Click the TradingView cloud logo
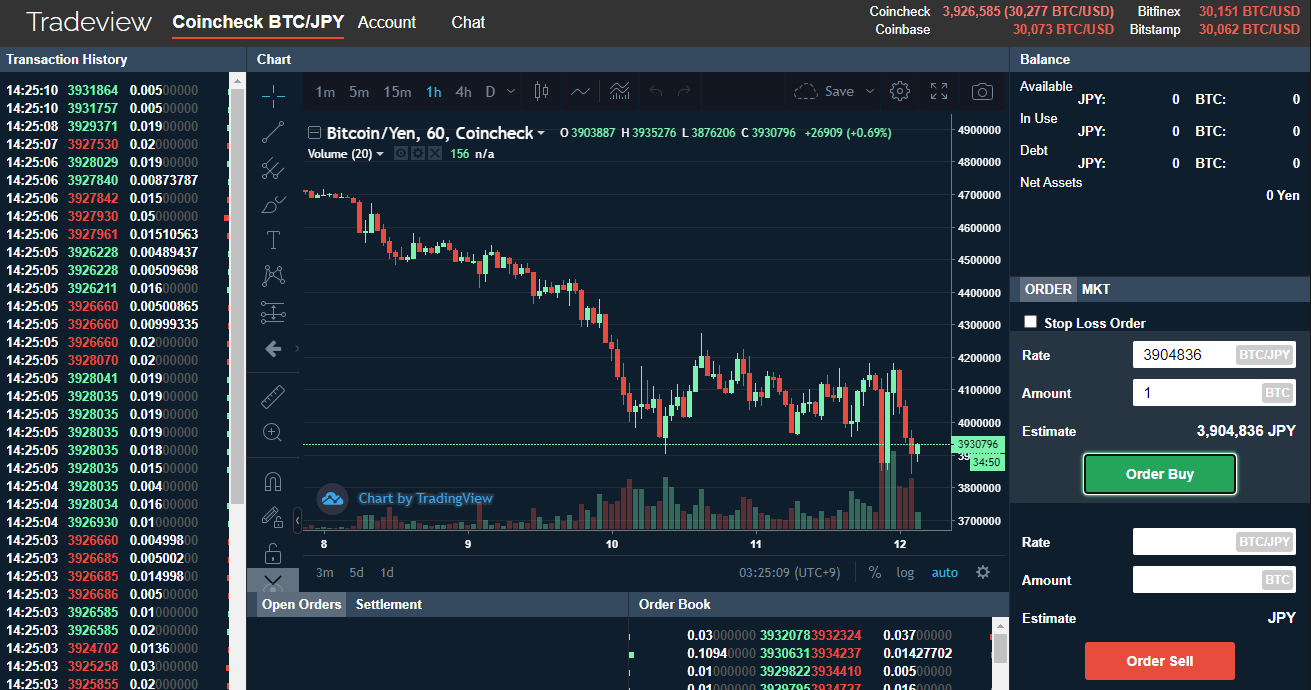 point(332,498)
